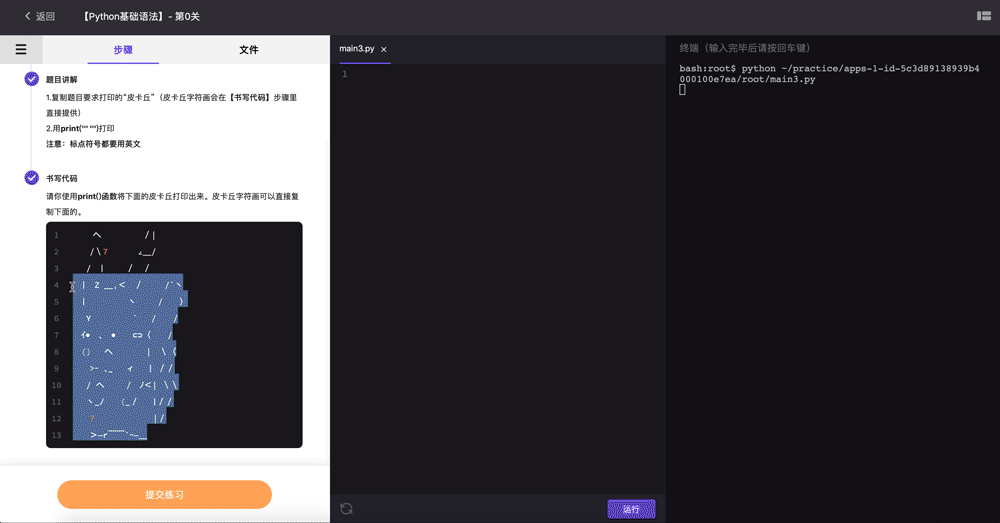The width and height of the screenshot is (1000, 523).
Task: Click line 13 of the Pikachu code block
Action: (174, 435)
